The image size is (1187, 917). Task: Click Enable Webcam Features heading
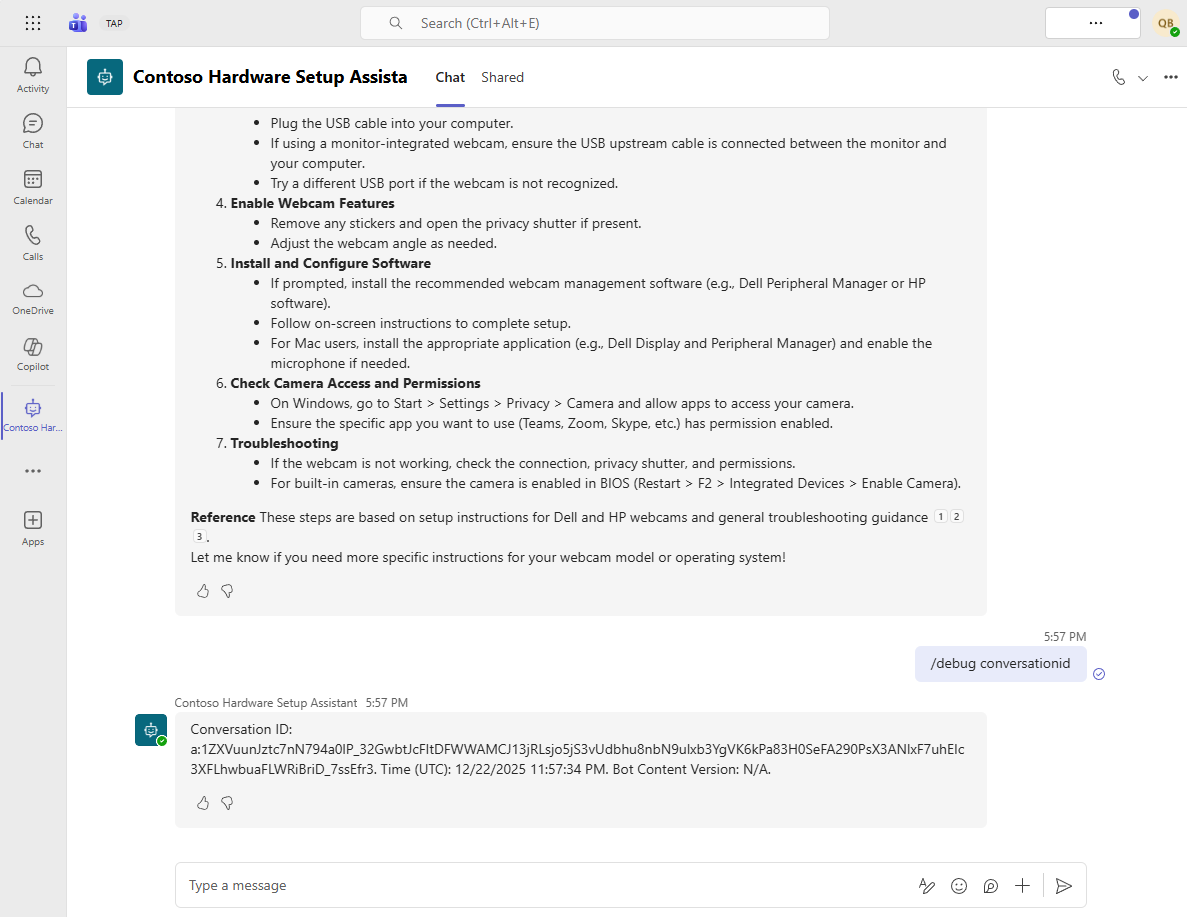(x=312, y=203)
